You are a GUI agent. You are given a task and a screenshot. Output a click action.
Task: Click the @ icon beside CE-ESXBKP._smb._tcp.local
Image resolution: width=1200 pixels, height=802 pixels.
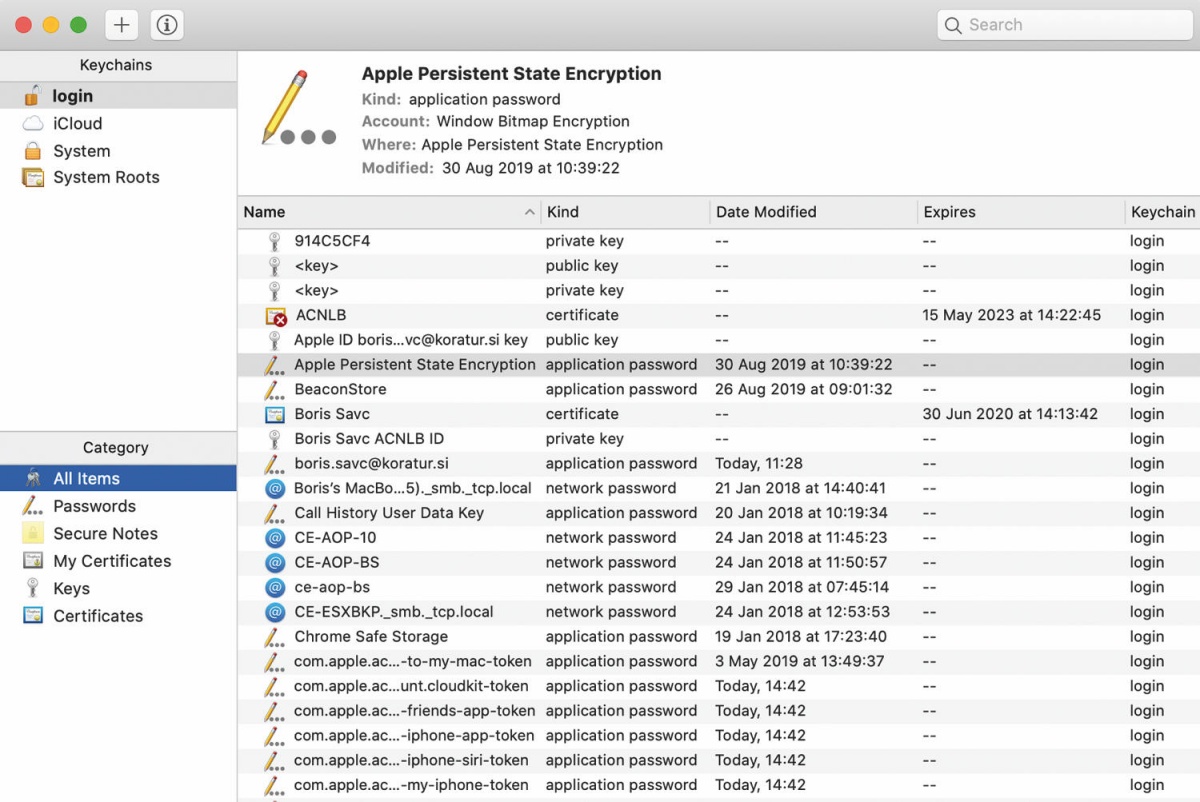coord(275,612)
